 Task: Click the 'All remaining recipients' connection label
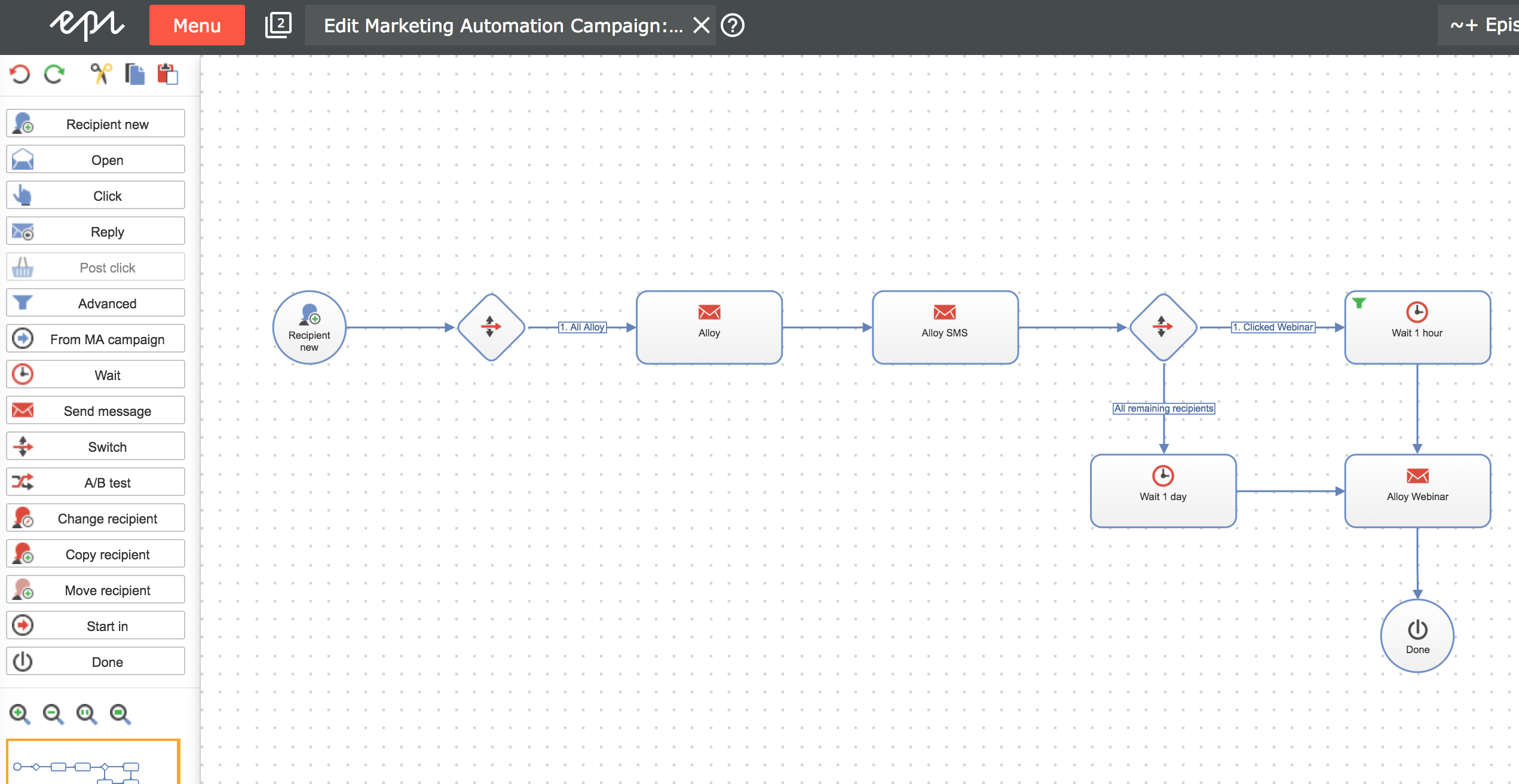click(1163, 408)
